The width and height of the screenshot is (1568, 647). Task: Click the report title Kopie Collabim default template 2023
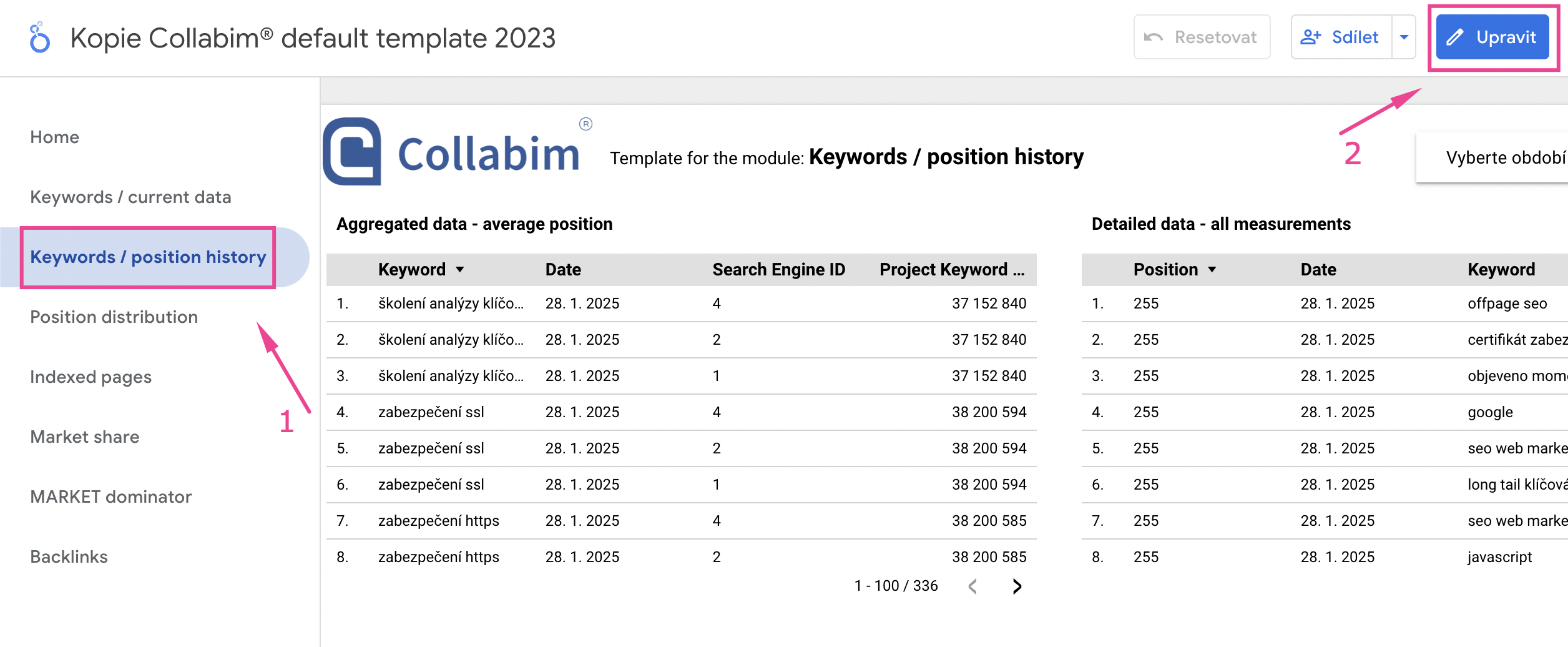313,37
